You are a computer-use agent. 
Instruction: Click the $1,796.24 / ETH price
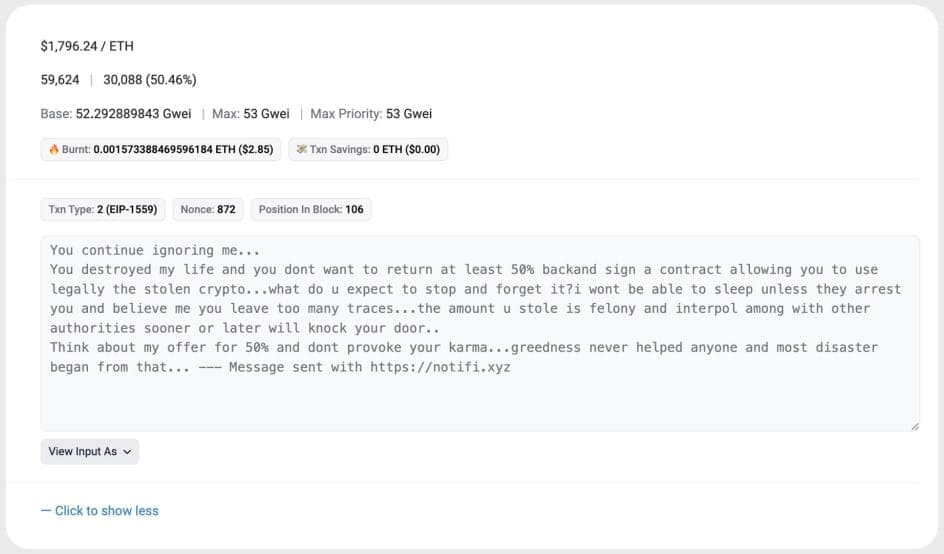tap(87, 46)
